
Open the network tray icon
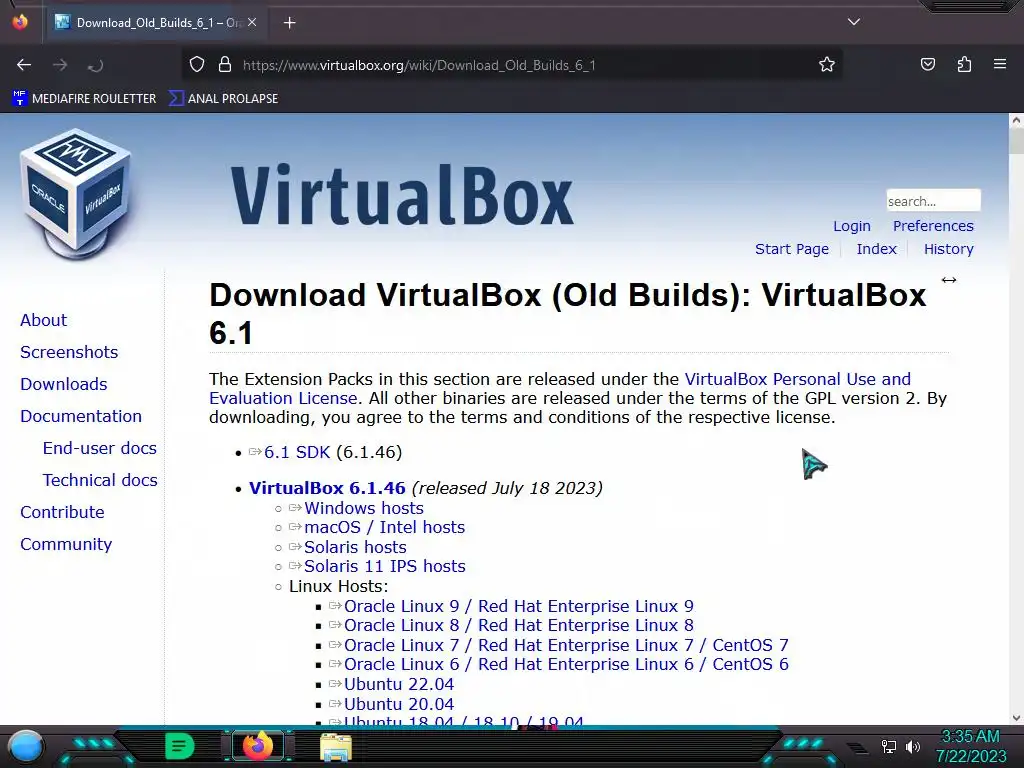pos(889,746)
